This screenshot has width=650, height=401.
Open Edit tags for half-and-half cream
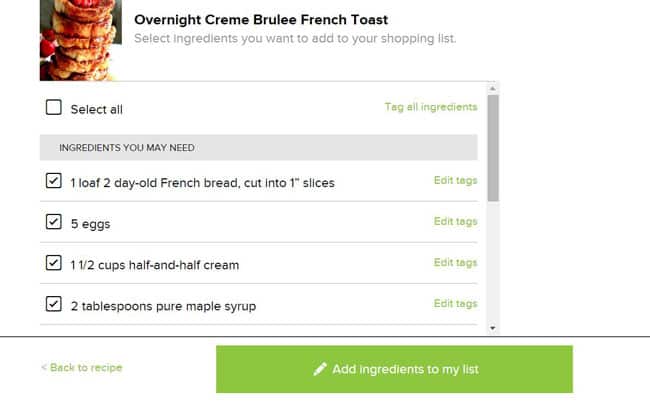coord(455,263)
